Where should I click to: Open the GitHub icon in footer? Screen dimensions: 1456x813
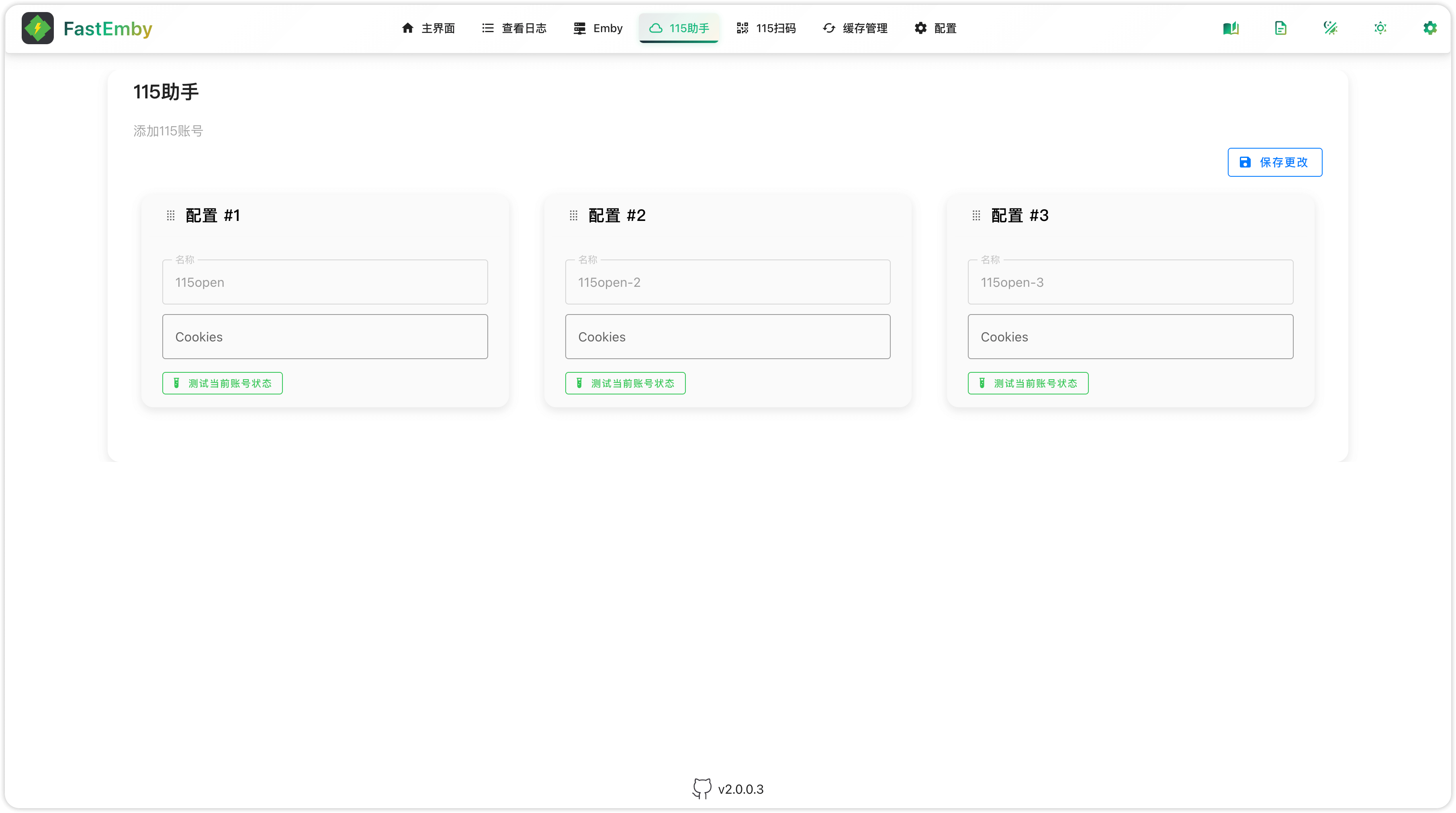701,789
